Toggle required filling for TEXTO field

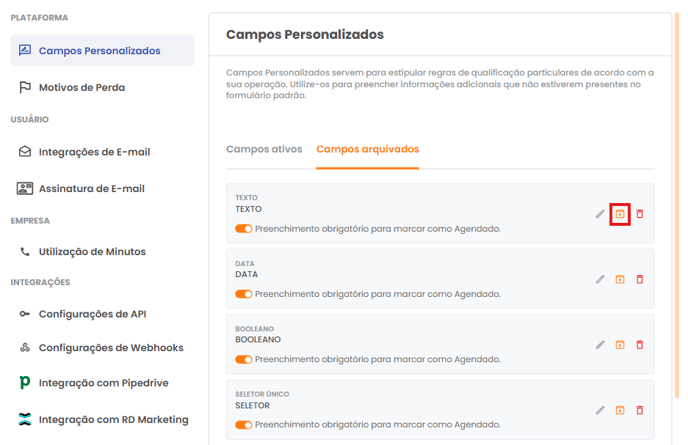(244, 229)
